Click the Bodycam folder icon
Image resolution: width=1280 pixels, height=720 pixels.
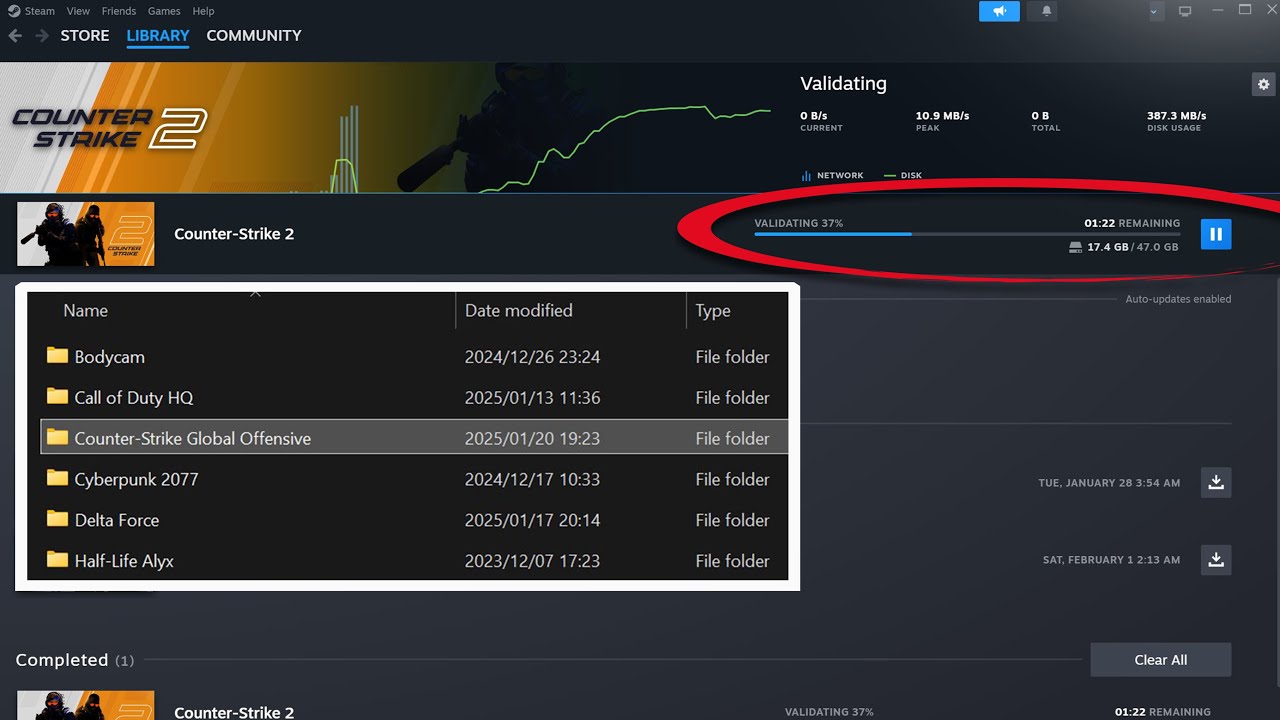(x=57, y=356)
